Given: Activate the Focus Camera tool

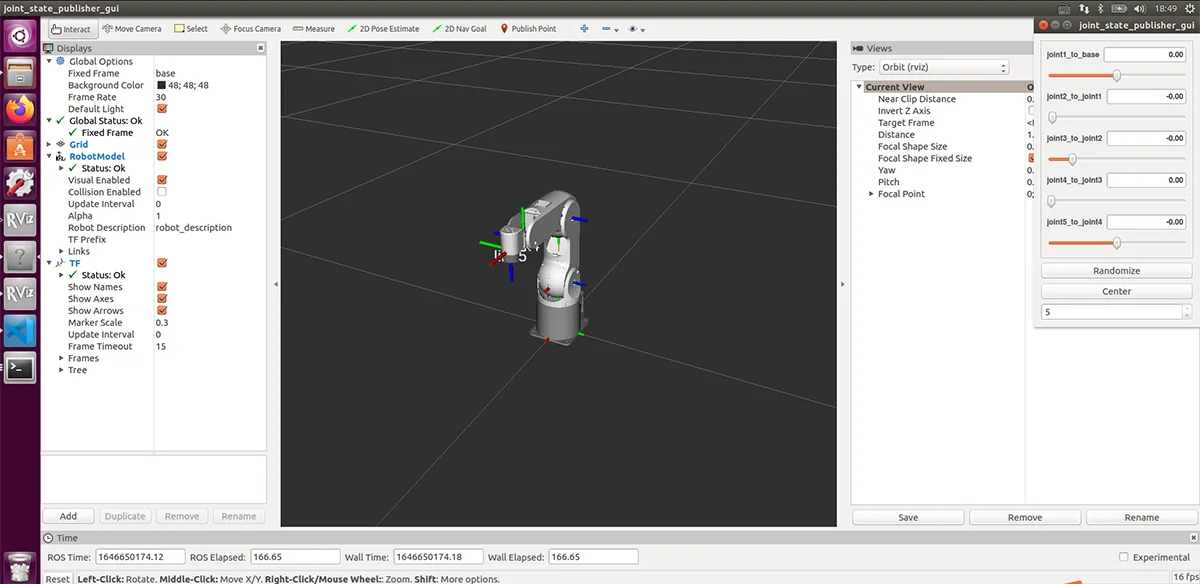Looking at the screenshot, I should (250, 29).
